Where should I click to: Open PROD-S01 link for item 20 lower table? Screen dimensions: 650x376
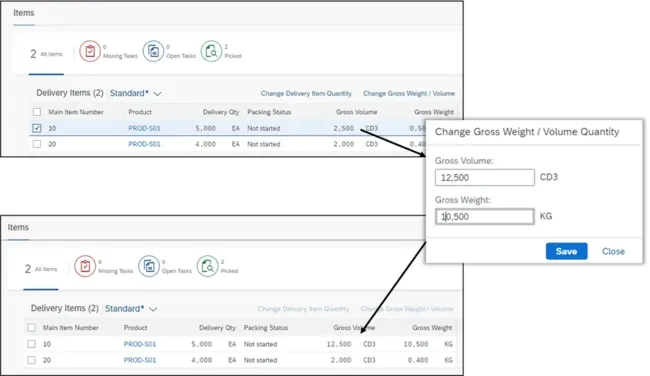pos(140,360)
